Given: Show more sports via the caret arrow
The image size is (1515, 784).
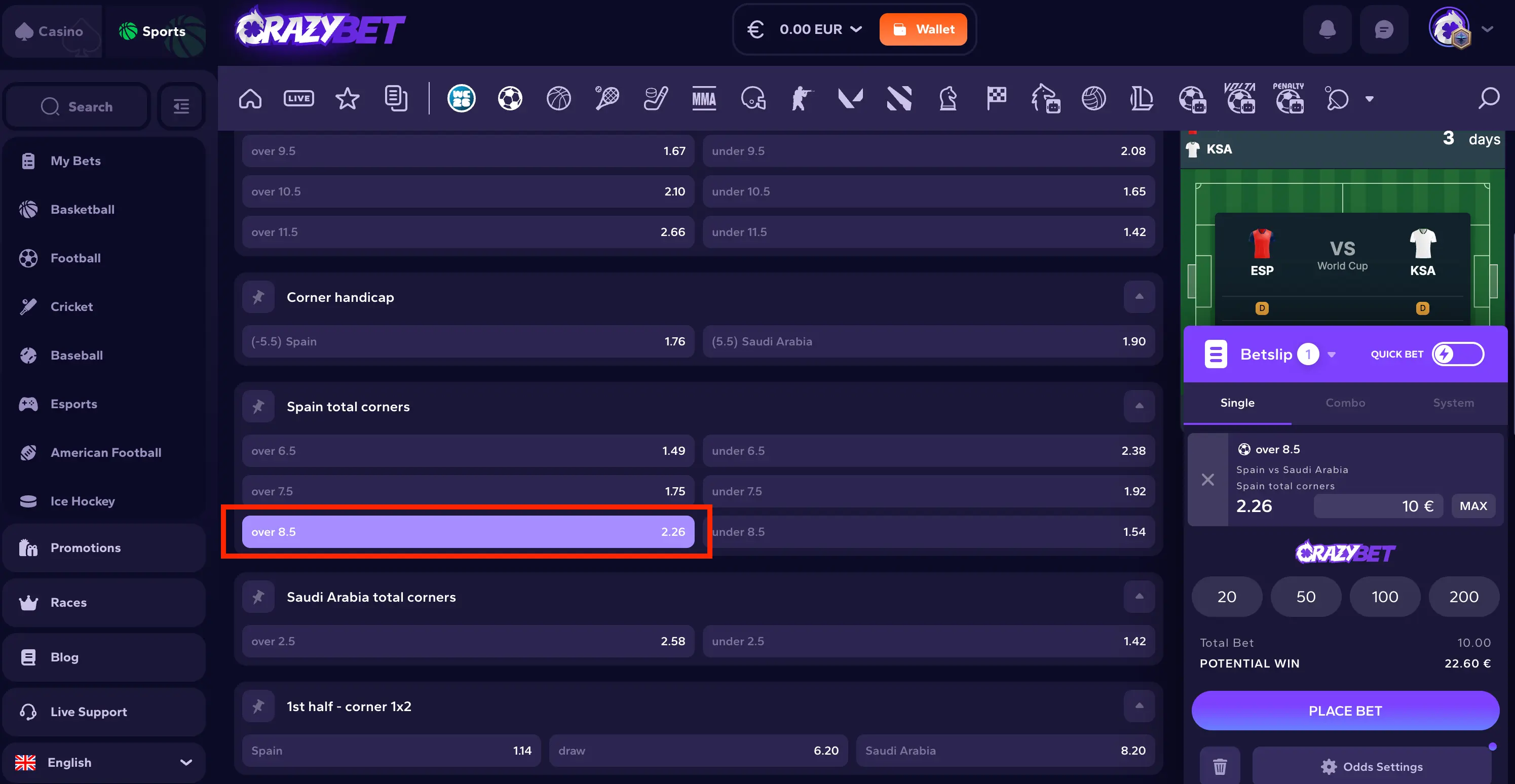Looking at the screenshot, I should (1370, 99).
